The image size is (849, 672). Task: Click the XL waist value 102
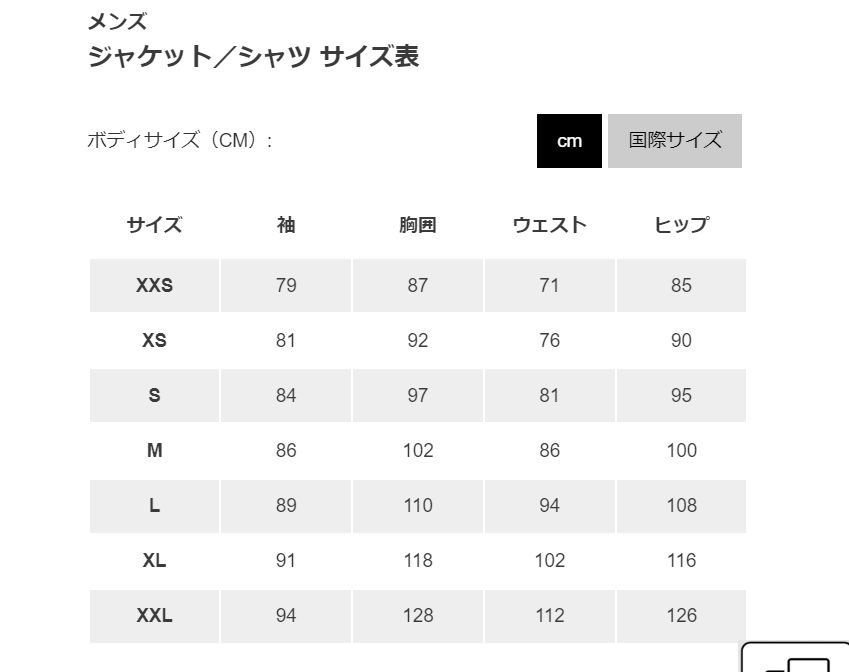coord(550,560)
